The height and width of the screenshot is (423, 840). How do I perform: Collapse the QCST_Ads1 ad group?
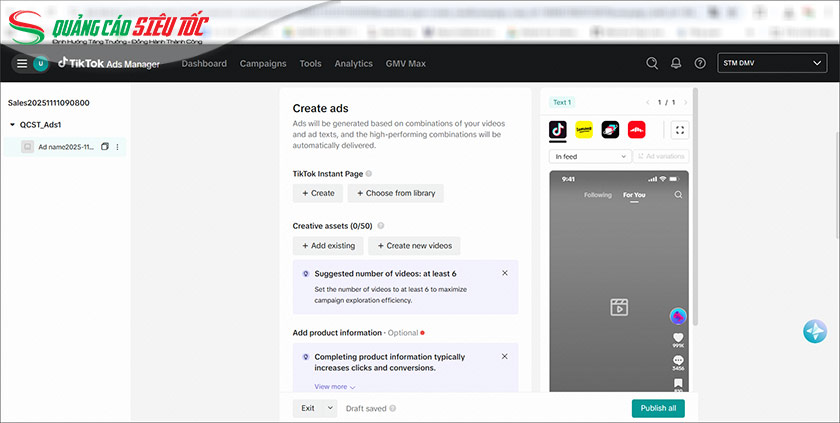pyautogui.click(x=11, y=125)
